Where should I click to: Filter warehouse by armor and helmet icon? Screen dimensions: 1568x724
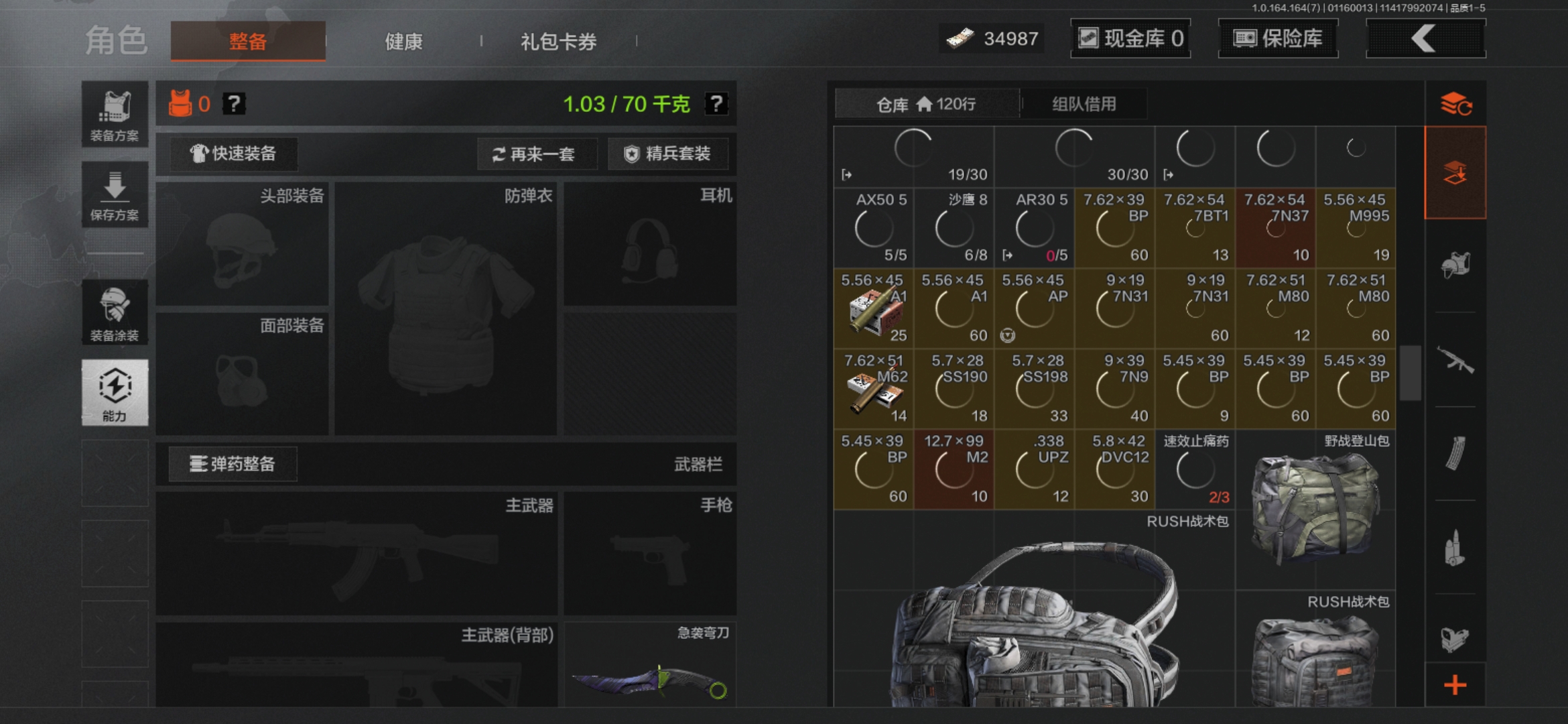coord(1455,265)
